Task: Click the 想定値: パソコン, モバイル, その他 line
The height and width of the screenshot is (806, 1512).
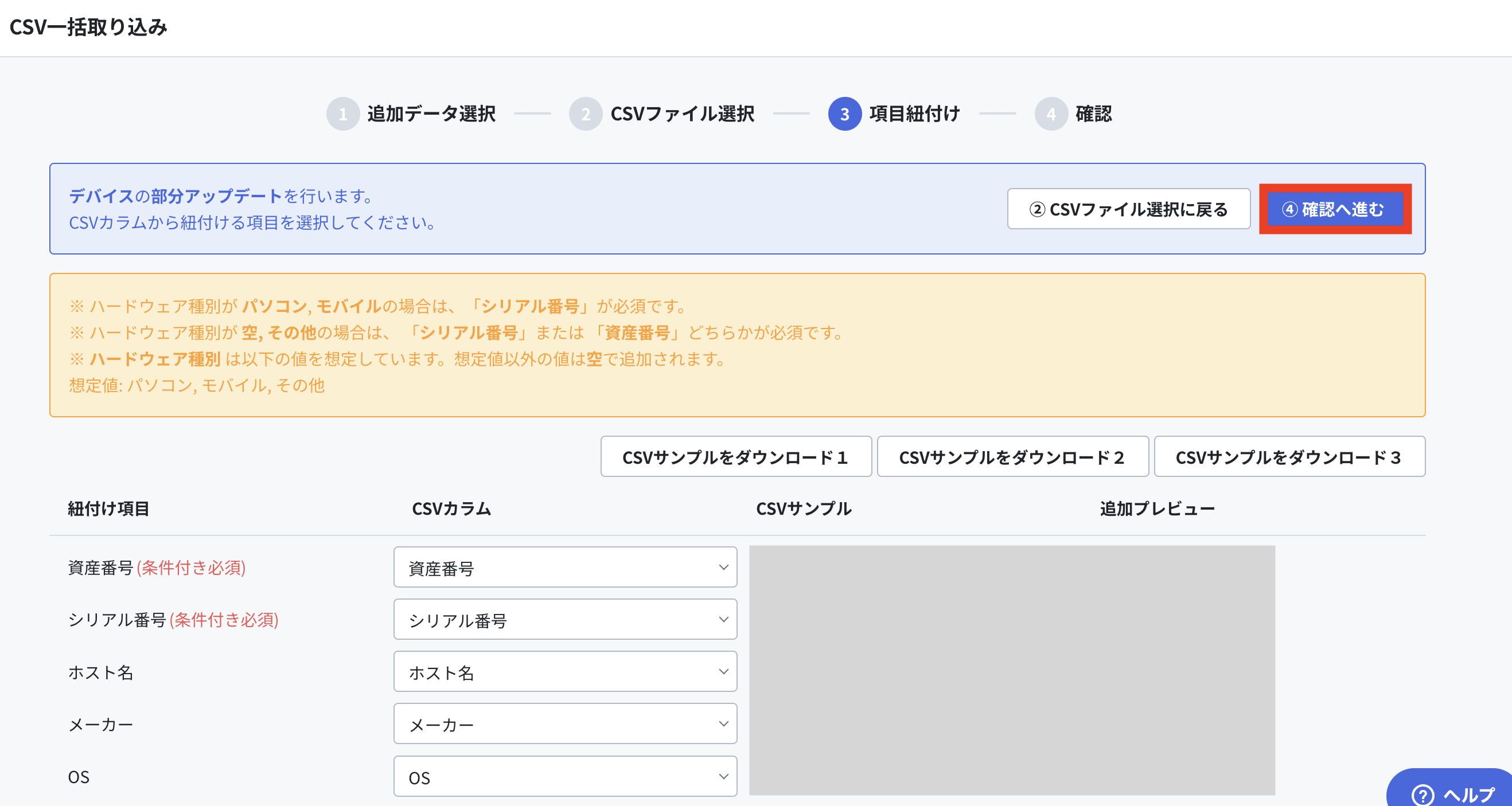Action: coord(197,385)
